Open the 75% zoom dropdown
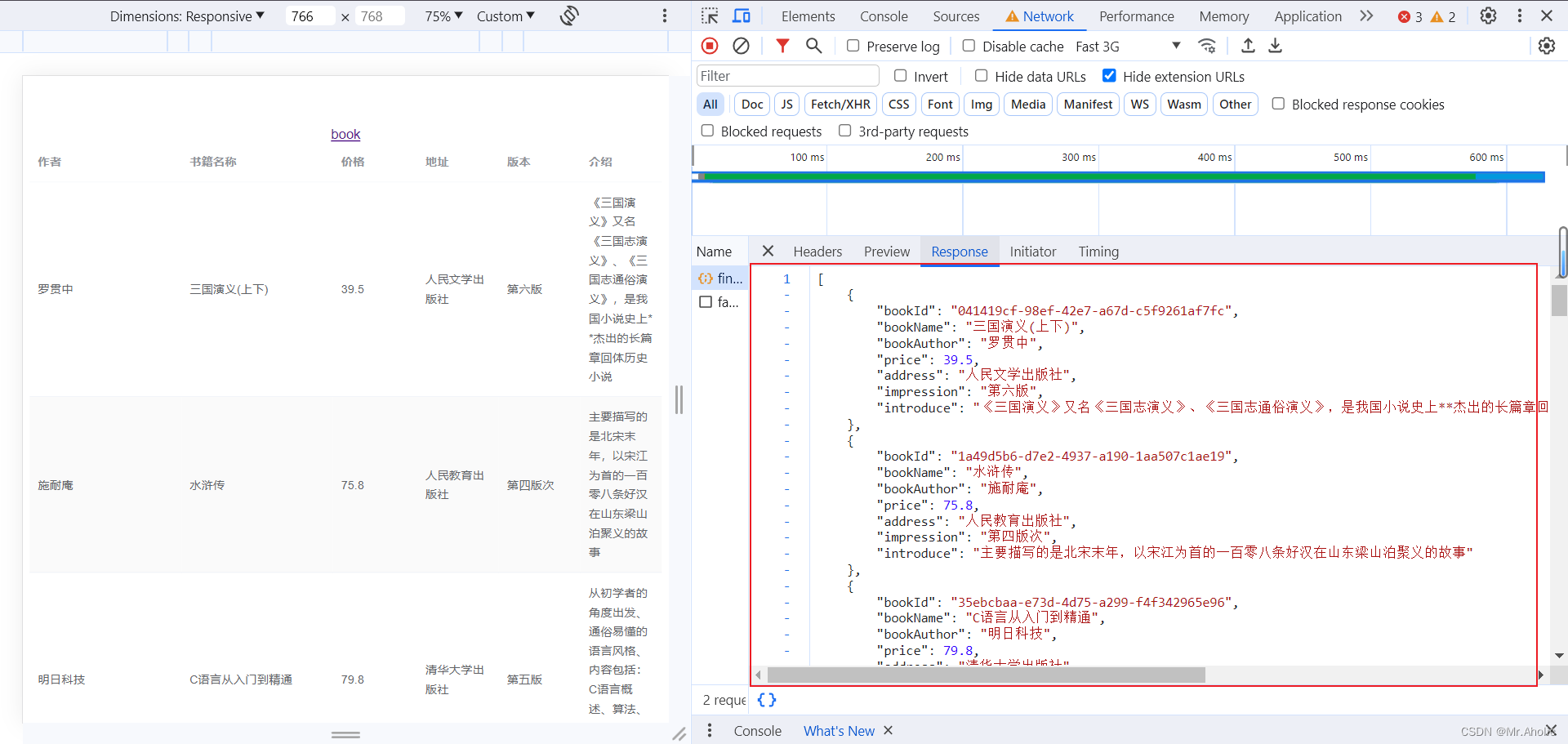 pyautogui.click(x=442, y=16)
